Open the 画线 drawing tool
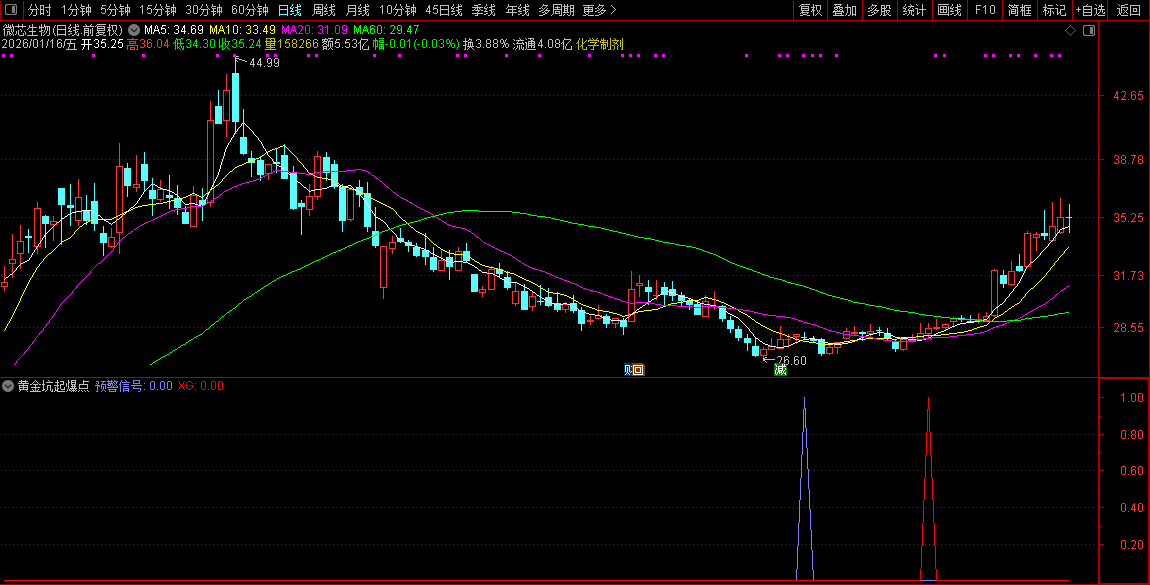 coord(949,10)
